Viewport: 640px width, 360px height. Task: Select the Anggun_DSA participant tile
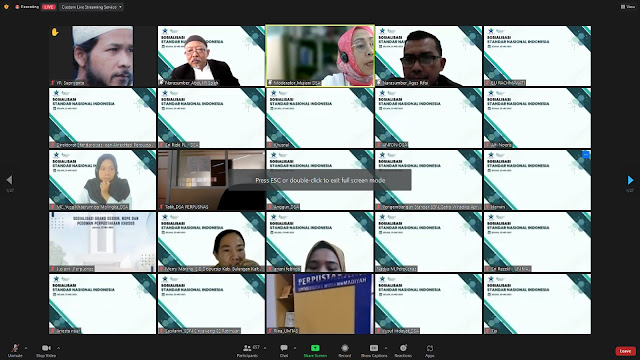pyautogui.click(x=320, y=180)
